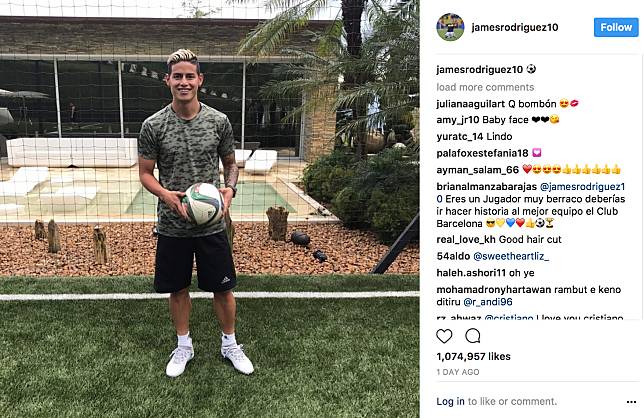Viewport: 644px width, 418px height.
Task: Open the @r_andi96 mention
Action: pos(488,302)
